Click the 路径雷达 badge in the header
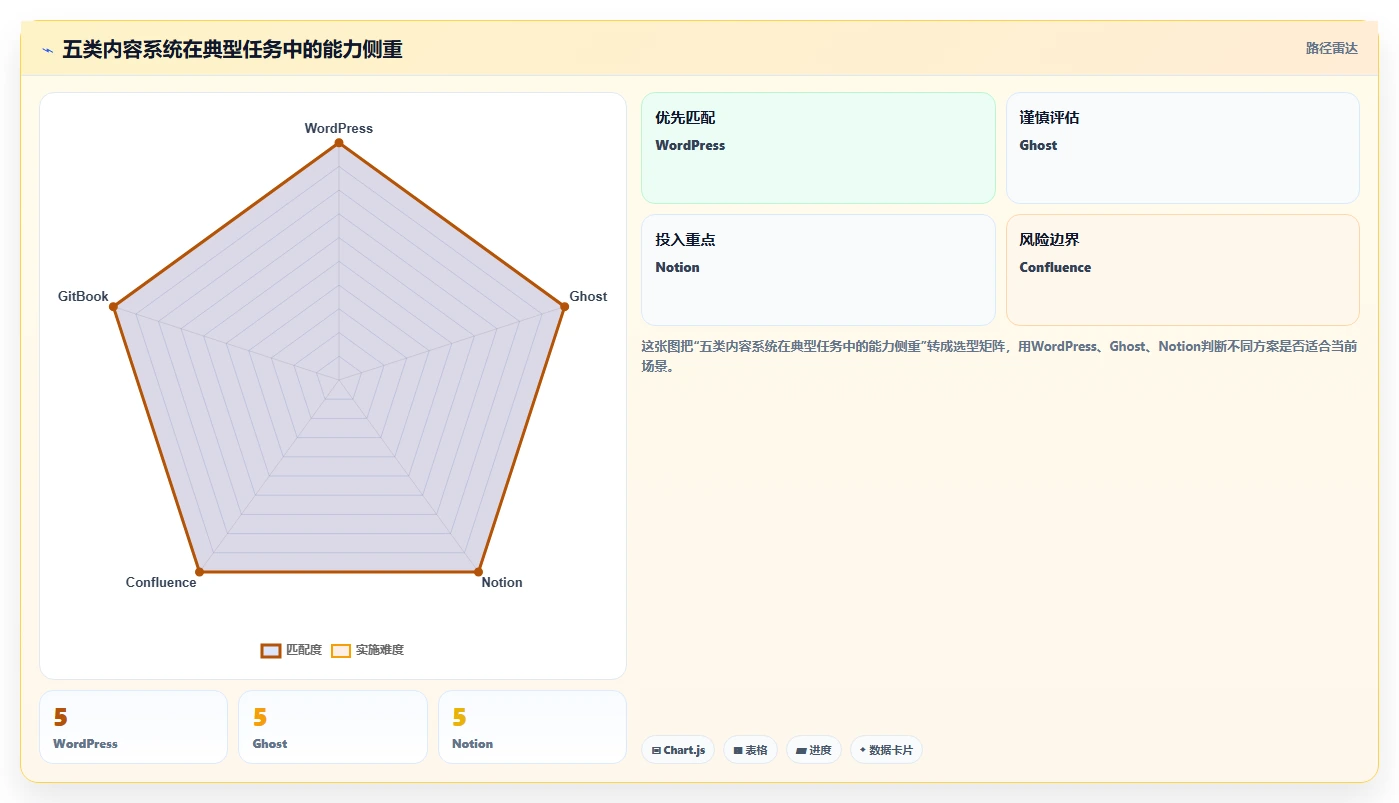This screenshot has height=803, width=1399. pyautogui.click(x=1331, y=48)
